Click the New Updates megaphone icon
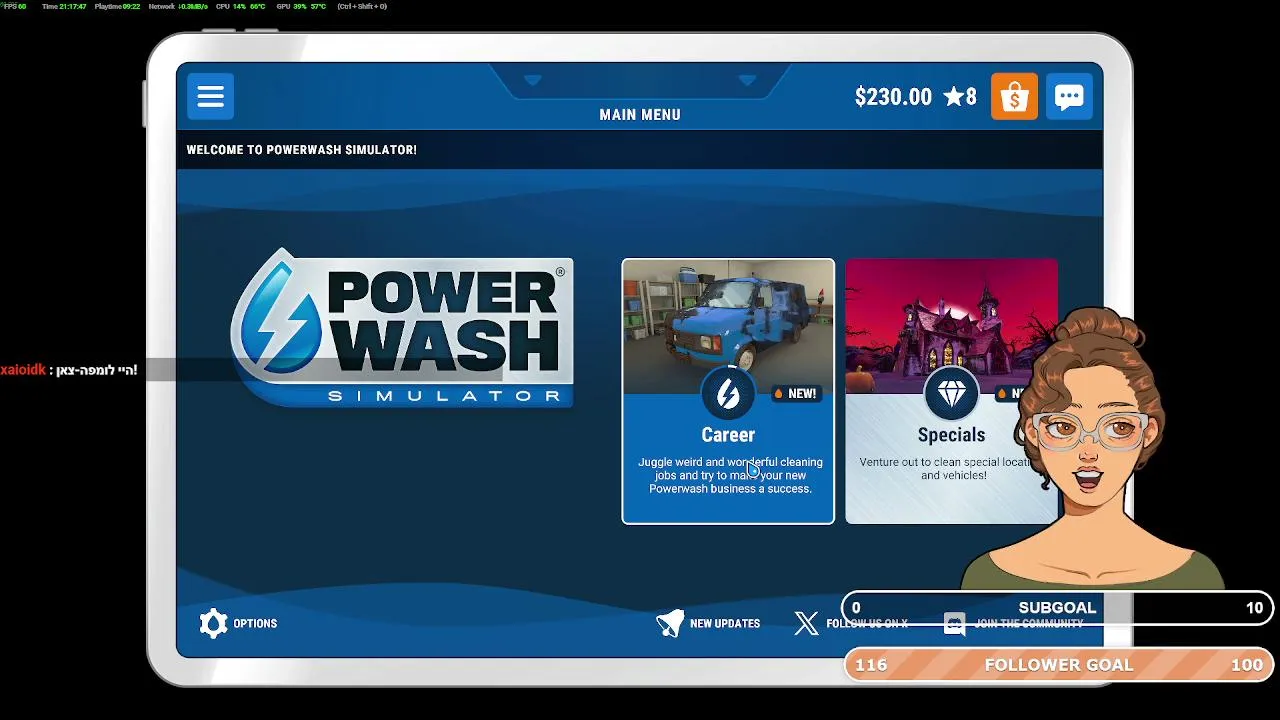The width and height of the screenshot is (1280, 720). (670, 623)
